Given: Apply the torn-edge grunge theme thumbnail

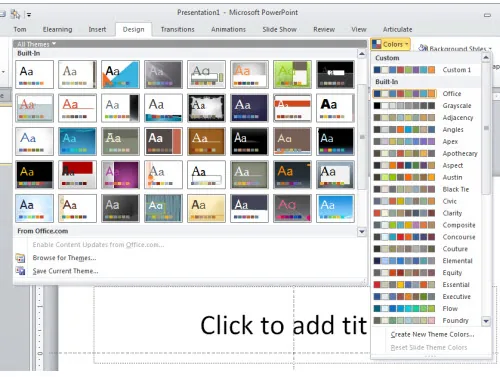Looking at the screenshot, I should 206,108.
